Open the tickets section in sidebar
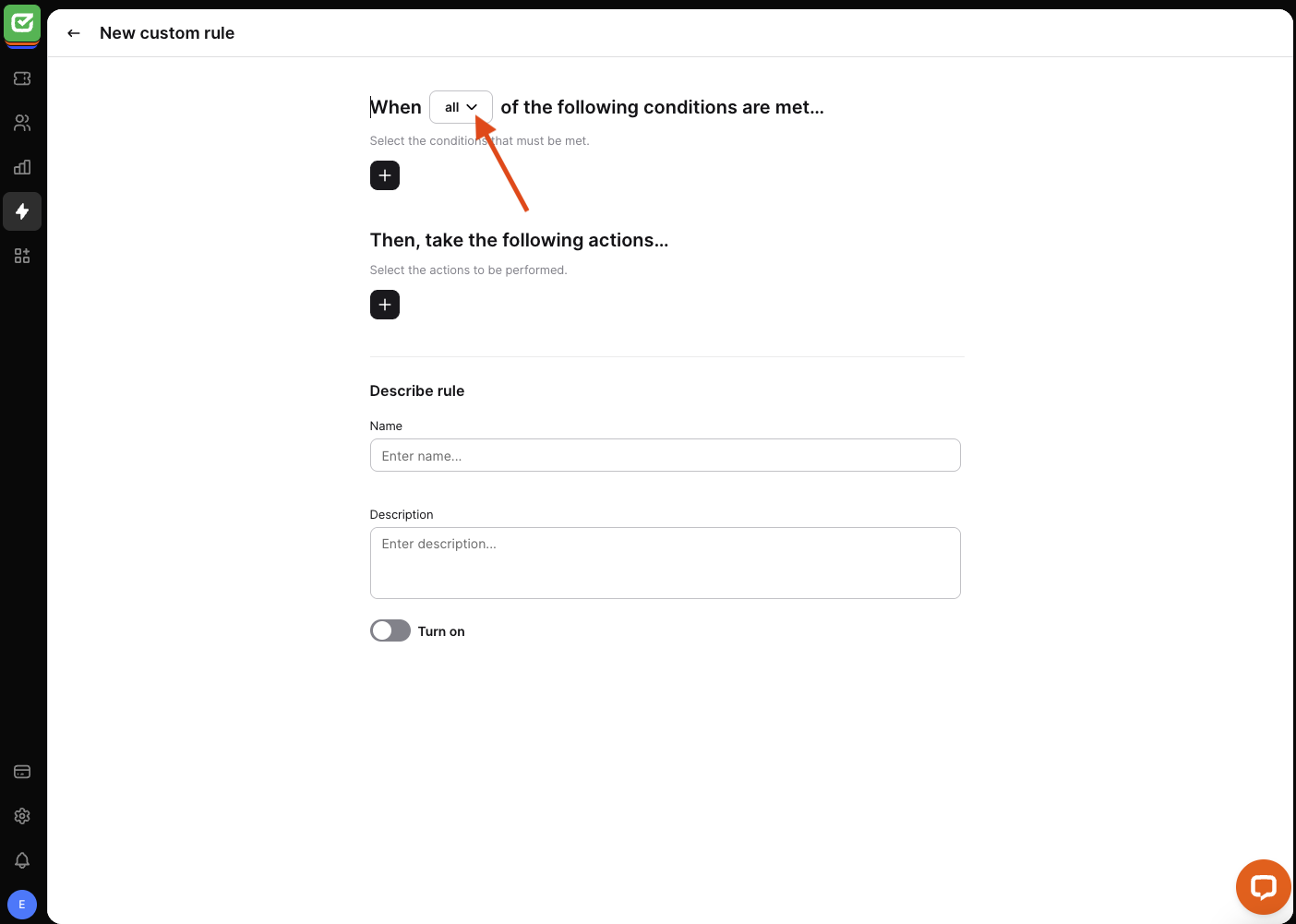 point(22,78)
